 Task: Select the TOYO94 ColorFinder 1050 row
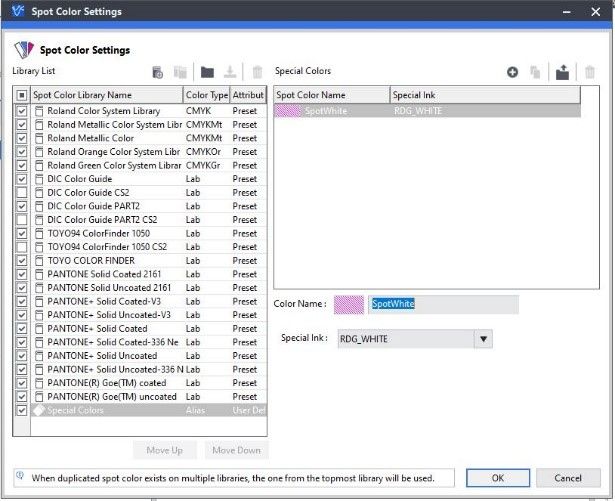(149, 233)
